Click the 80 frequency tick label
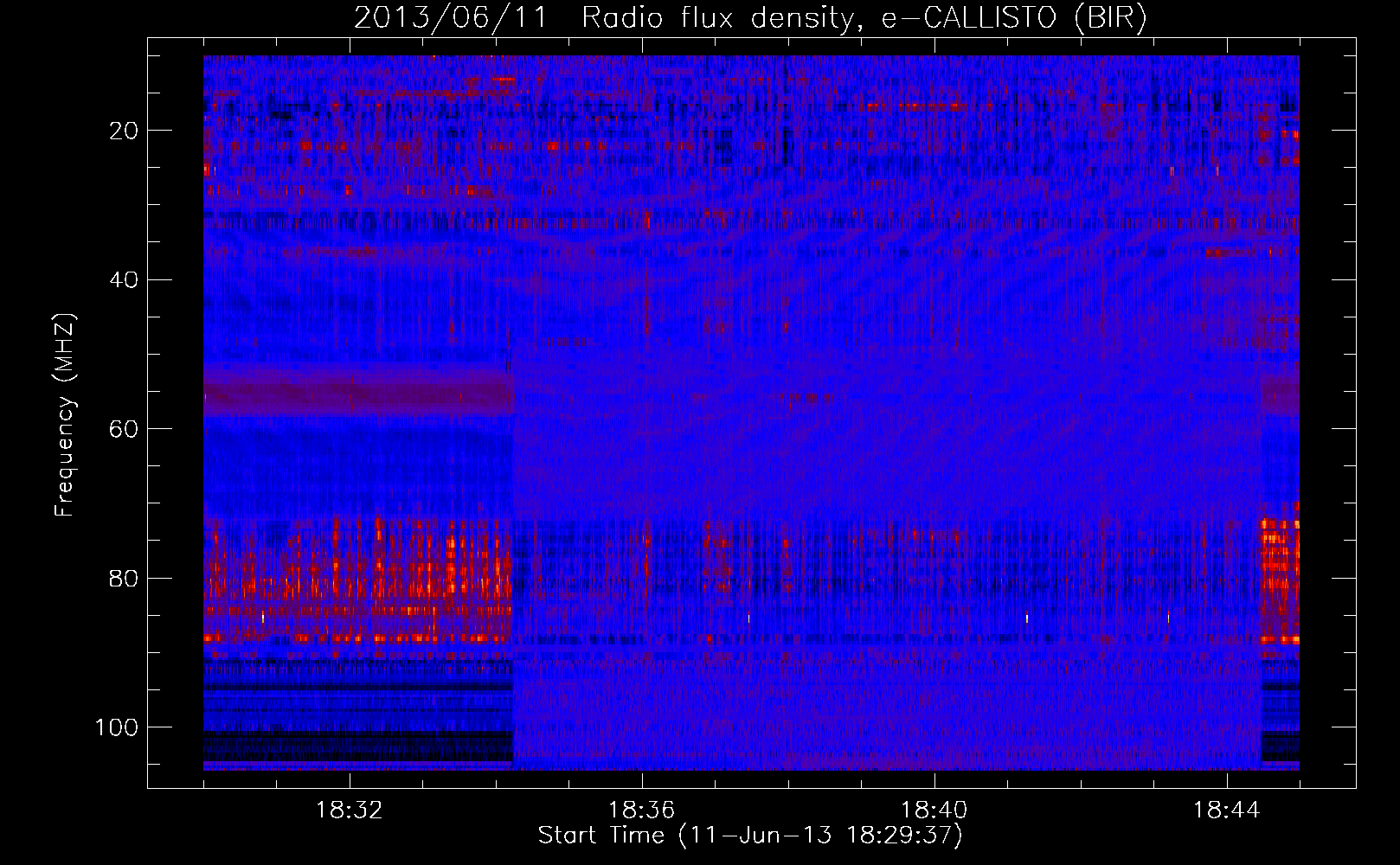This screenshot has width=1400, height=865. click(124, 577)
